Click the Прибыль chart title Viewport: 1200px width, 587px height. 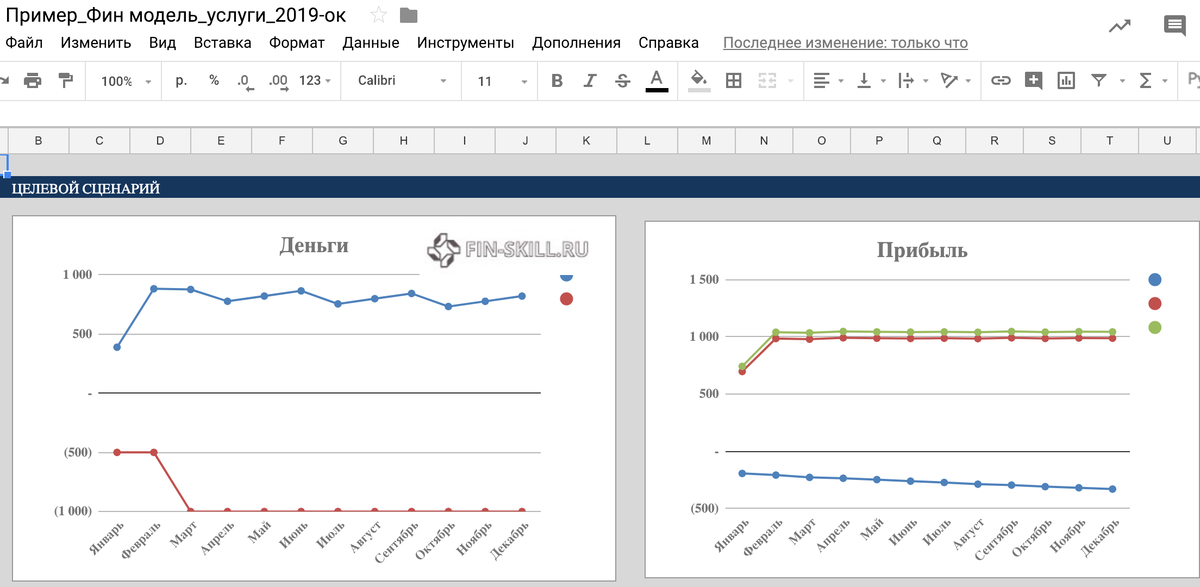coord(922,250)
